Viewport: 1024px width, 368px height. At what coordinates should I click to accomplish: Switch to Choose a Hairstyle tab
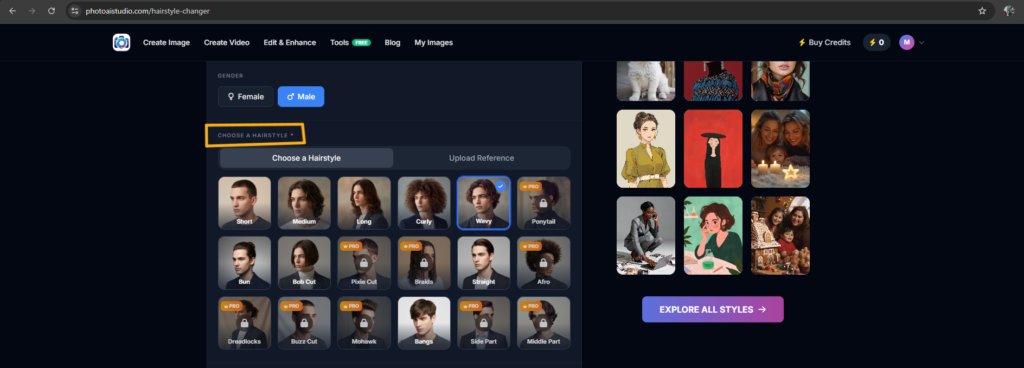(x=306, y=158)
